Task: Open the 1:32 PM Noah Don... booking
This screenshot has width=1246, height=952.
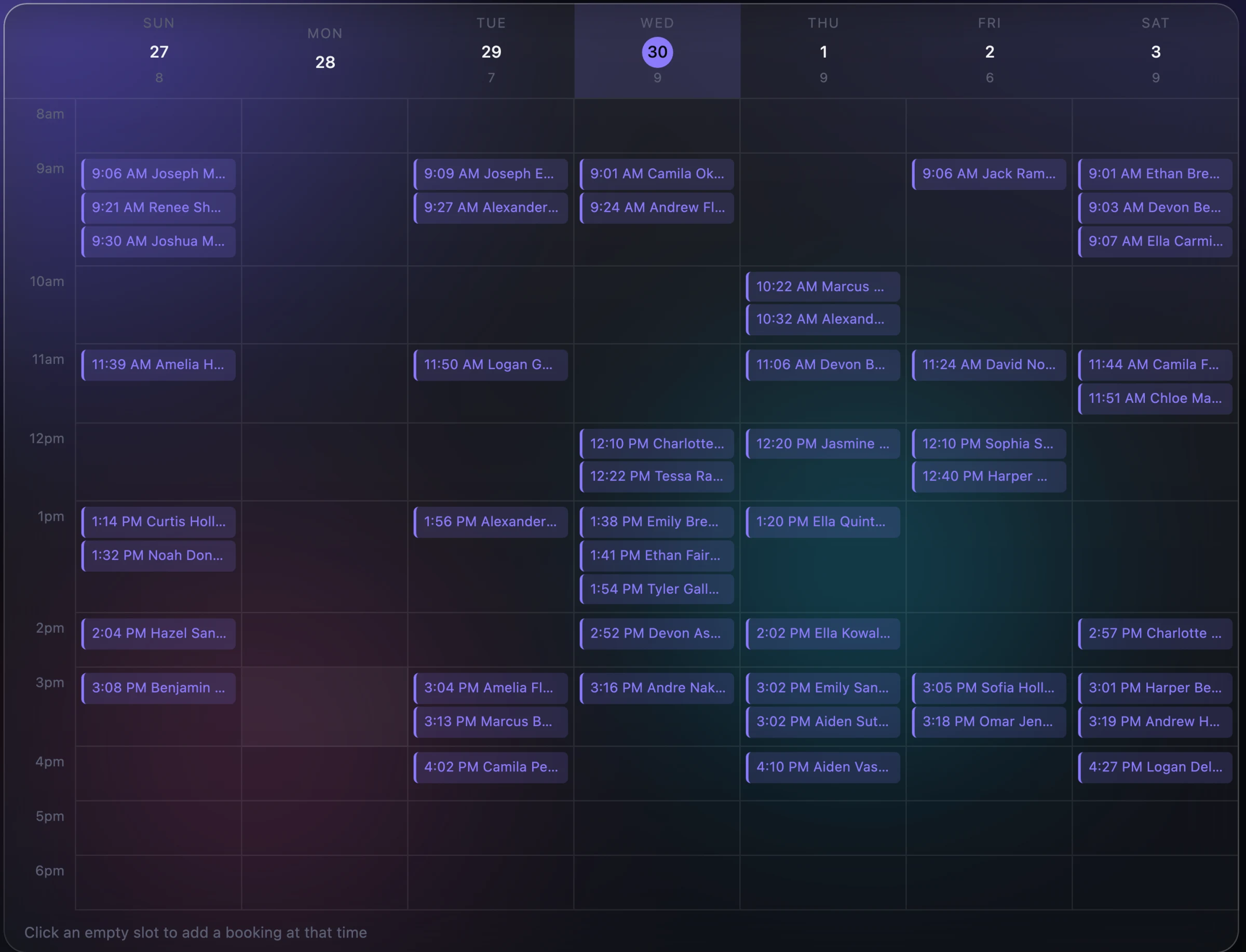Action: (x=159, y=556)
